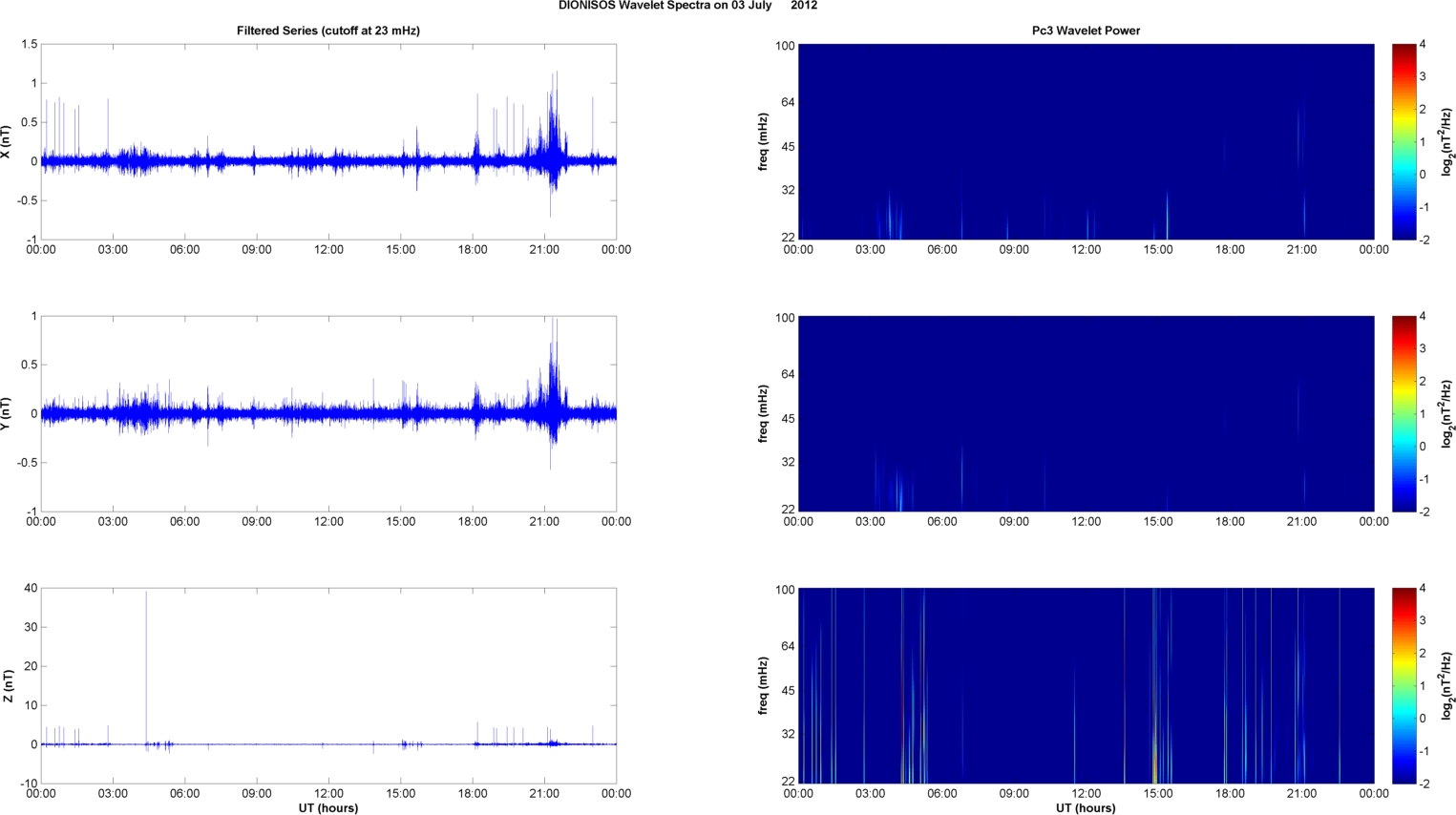Click the middle wavelet power spectrogram

coord(1086,414)
